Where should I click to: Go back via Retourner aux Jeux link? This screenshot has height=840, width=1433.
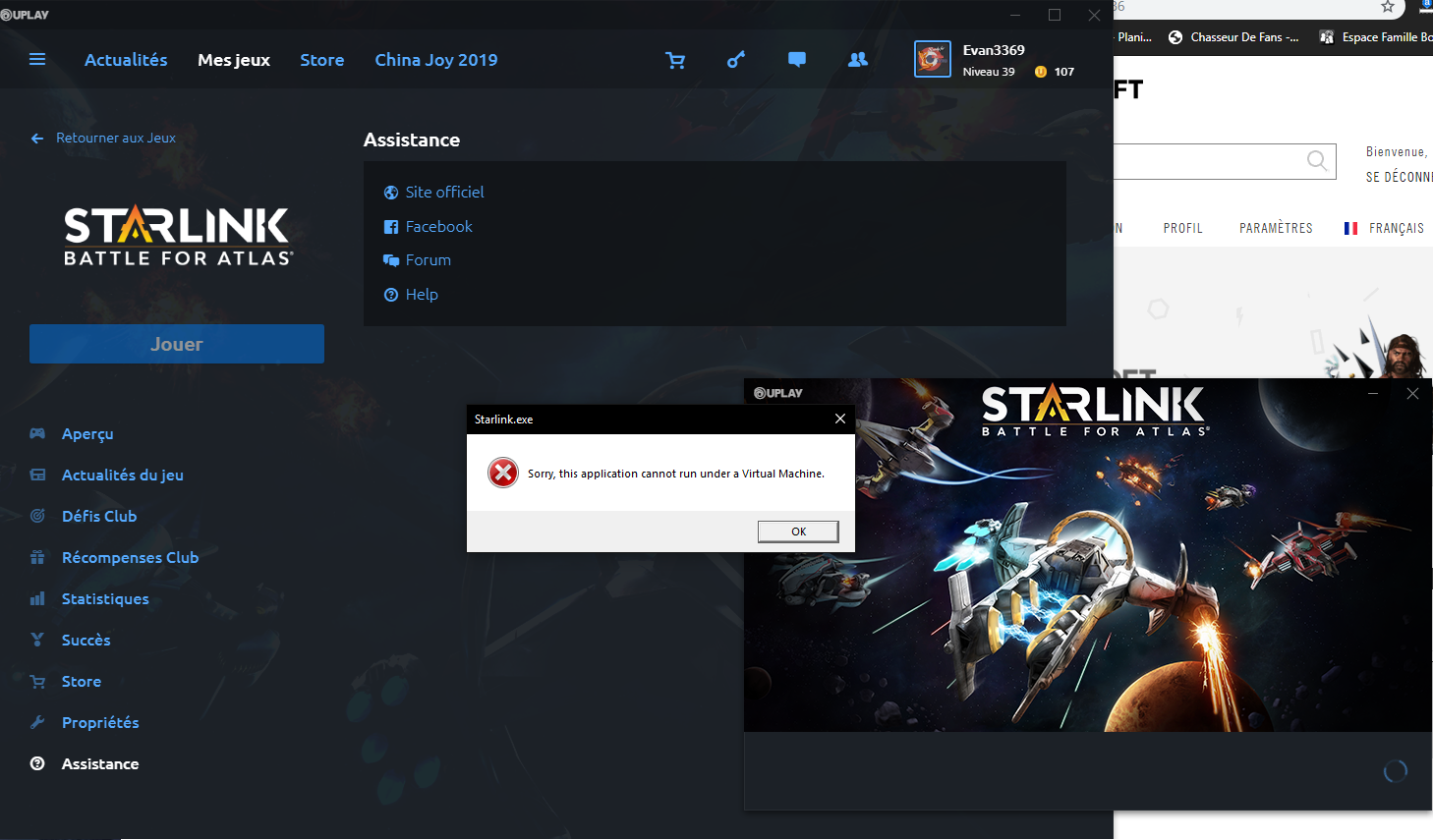click(x=116, y=139)
